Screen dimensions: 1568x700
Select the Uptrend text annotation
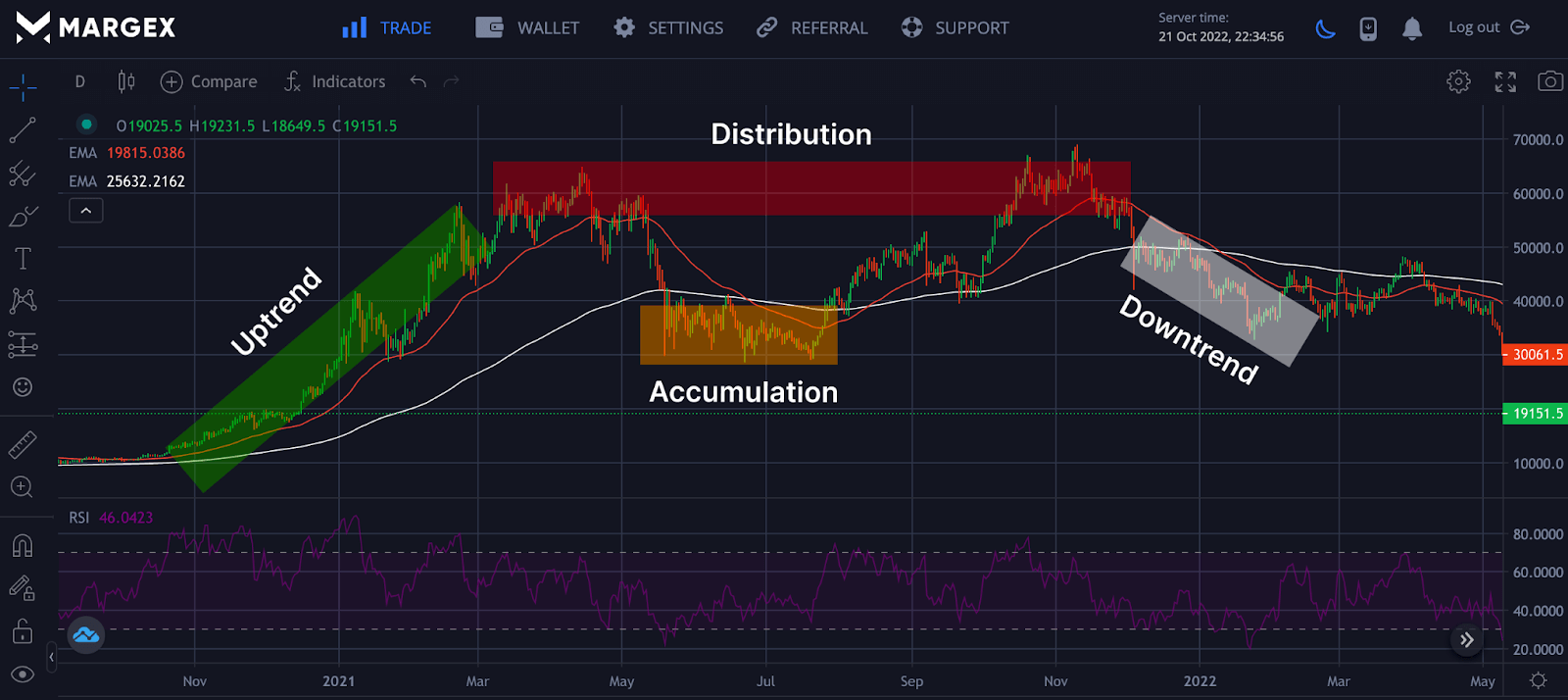pos(276,311)
